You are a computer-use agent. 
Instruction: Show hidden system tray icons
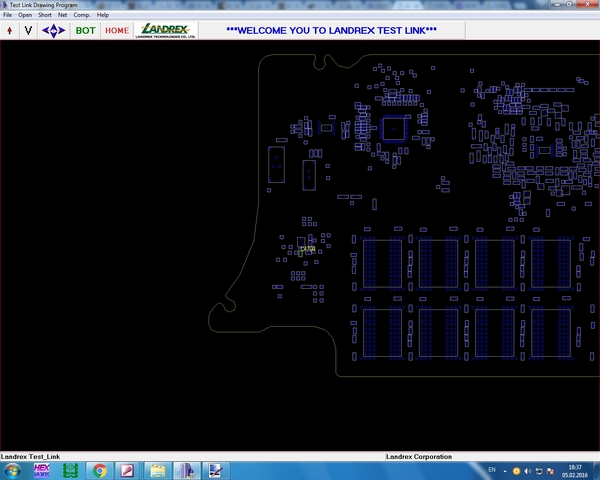504,470
